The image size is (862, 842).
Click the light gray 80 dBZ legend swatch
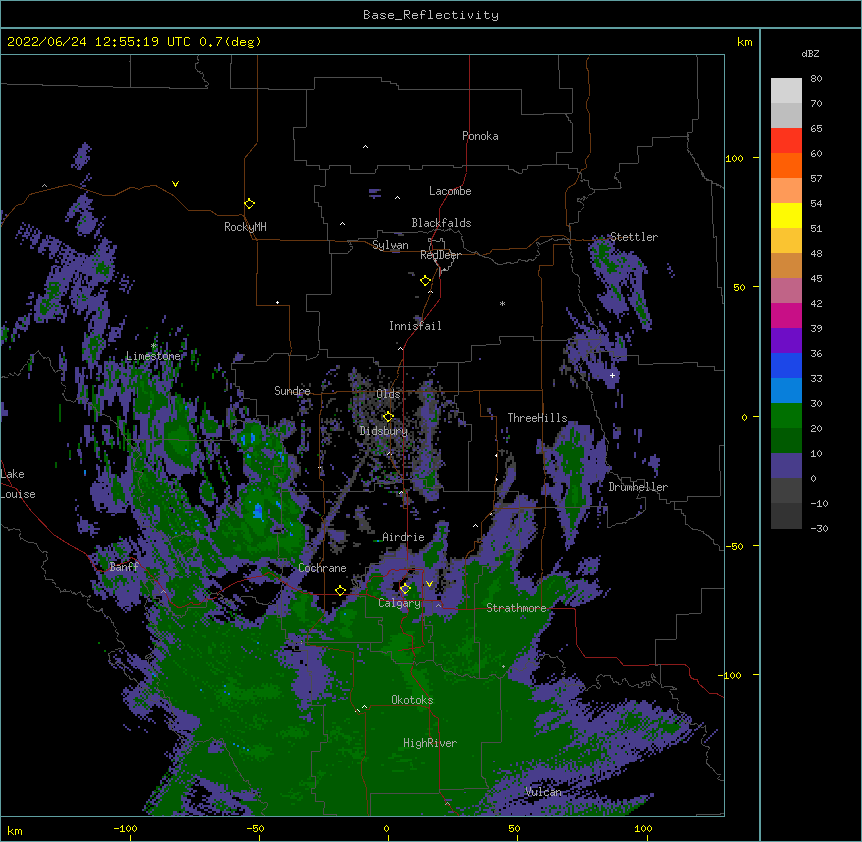click(x=786, y=90)
